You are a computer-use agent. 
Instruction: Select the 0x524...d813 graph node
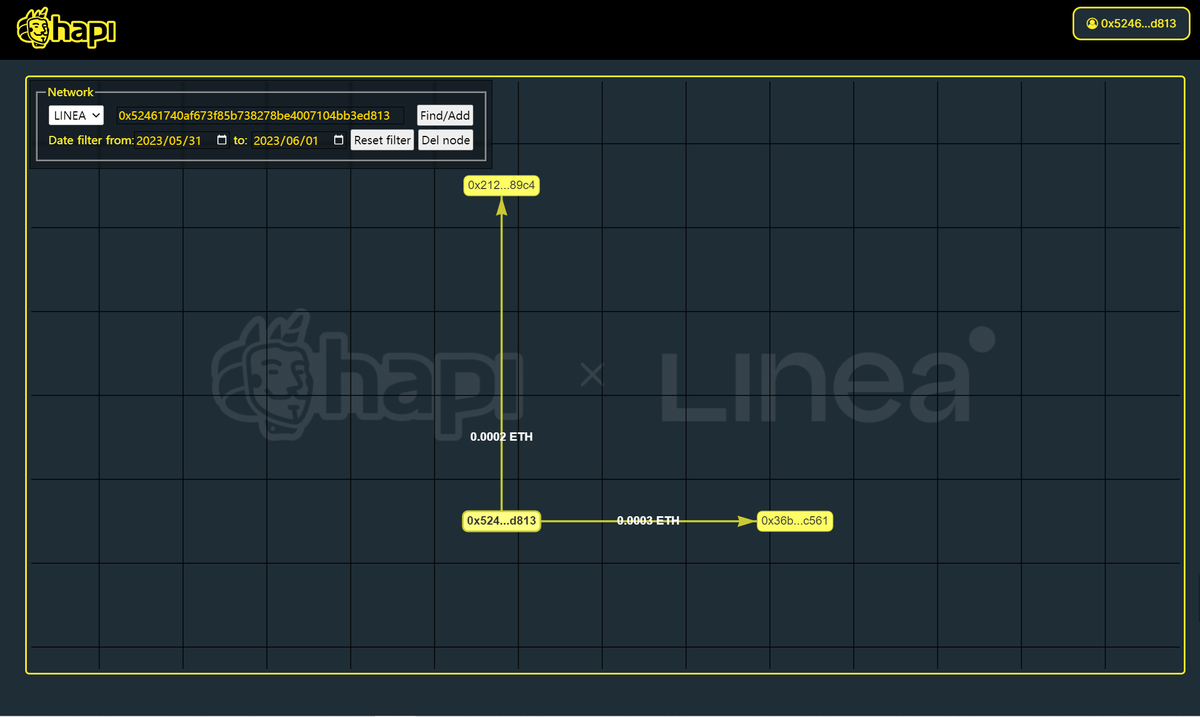502,521
